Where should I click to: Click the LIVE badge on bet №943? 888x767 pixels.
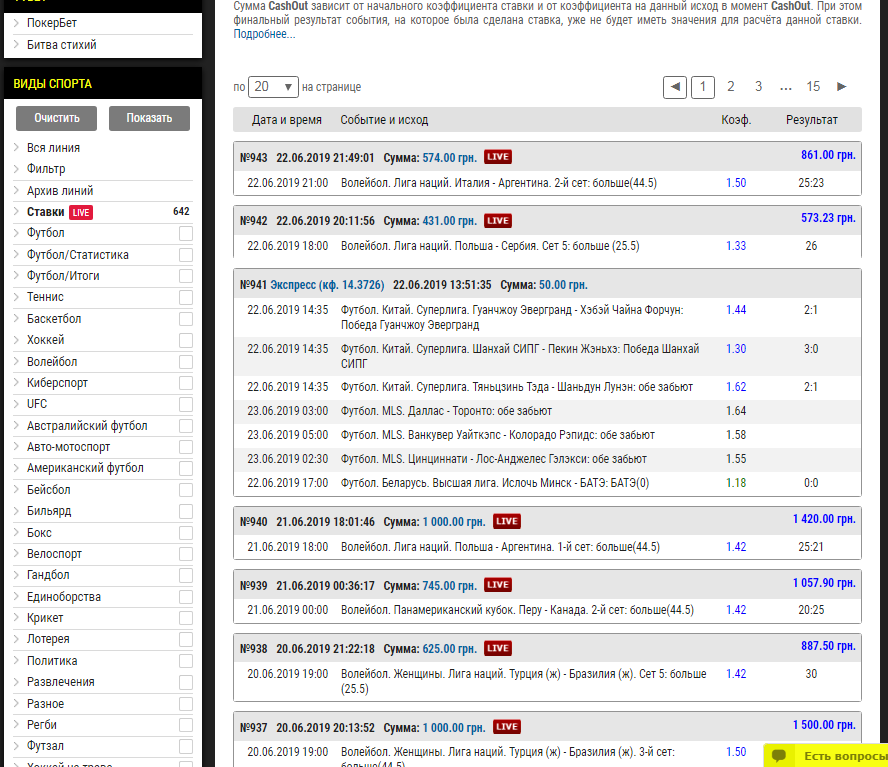[x=498, y=157]
